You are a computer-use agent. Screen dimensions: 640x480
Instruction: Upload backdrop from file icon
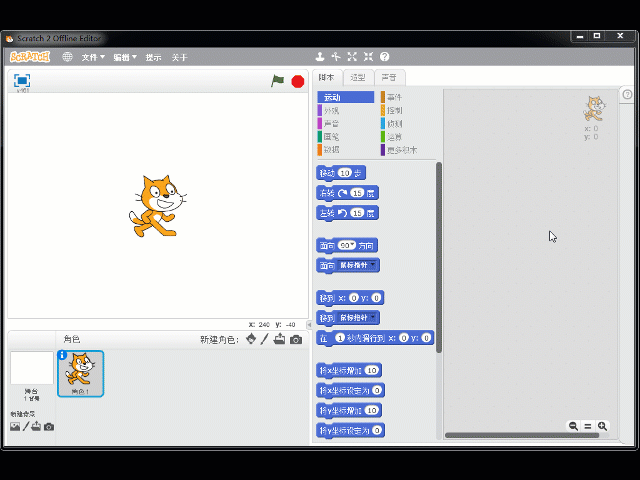pyautogui.click(x=36, y=426)
